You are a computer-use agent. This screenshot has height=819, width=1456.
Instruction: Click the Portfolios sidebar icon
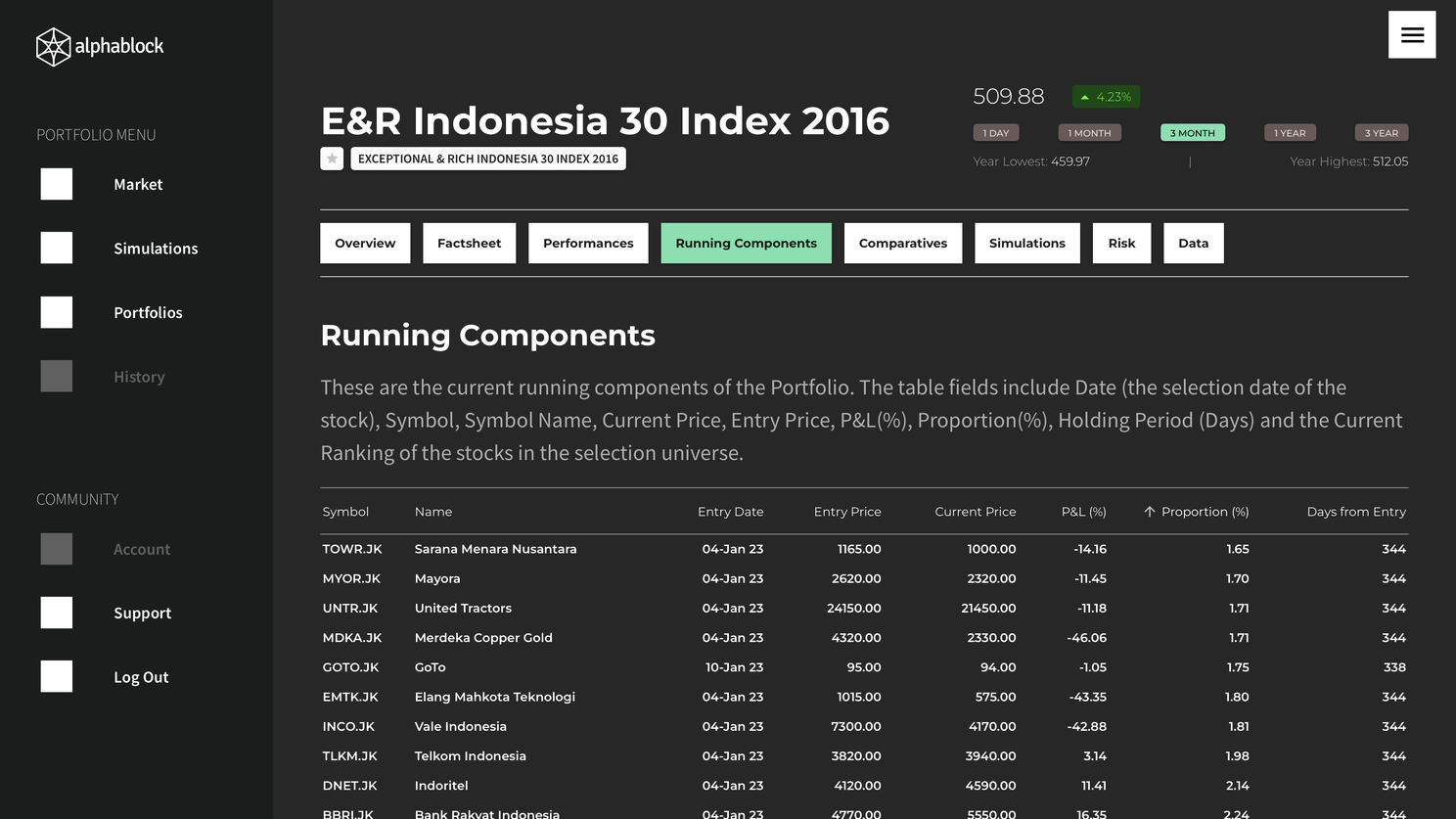pos(57,312)
